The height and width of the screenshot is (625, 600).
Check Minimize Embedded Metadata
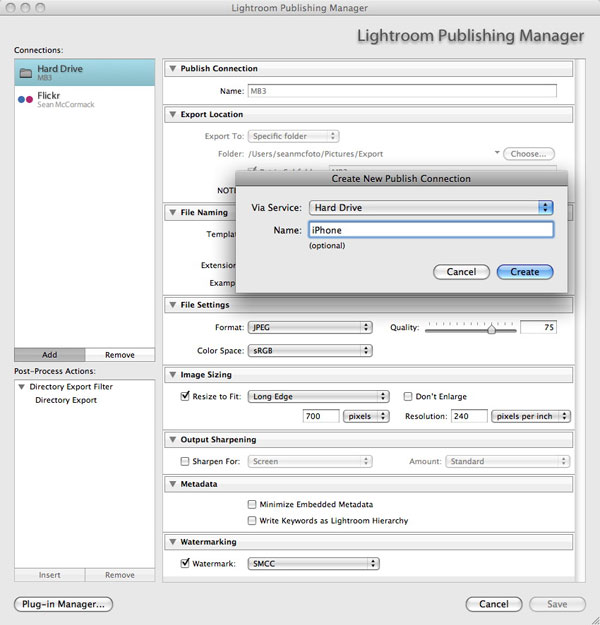tap(252, 504)
